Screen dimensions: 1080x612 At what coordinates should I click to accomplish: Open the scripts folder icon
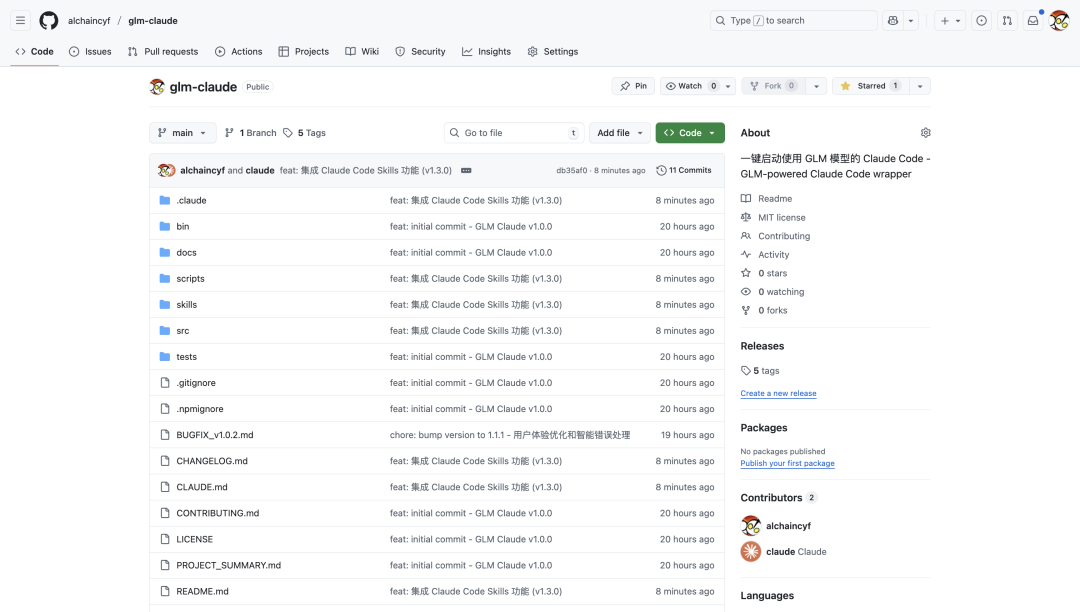click(165, 279)
